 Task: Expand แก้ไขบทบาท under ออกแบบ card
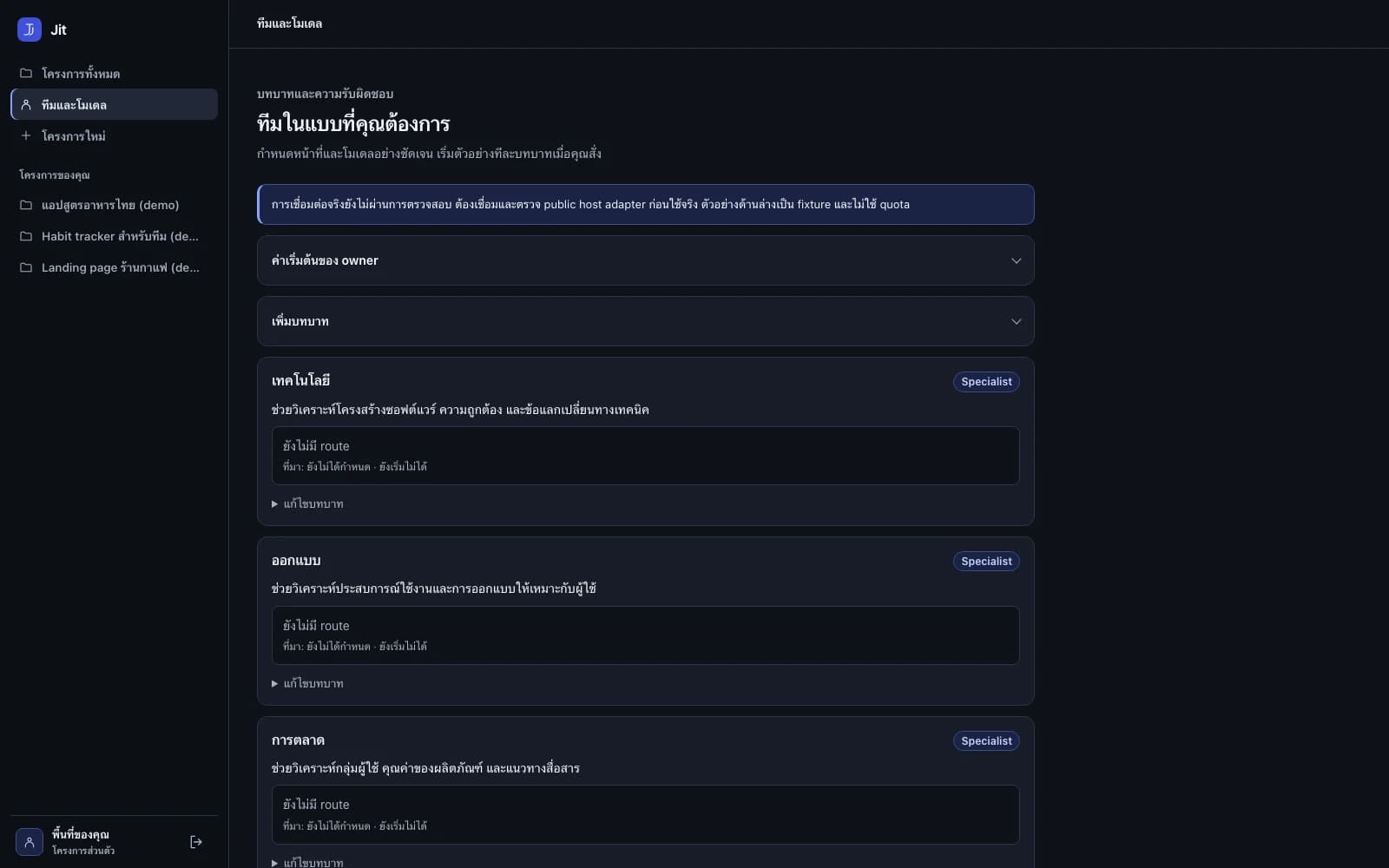tap(307, 683)
